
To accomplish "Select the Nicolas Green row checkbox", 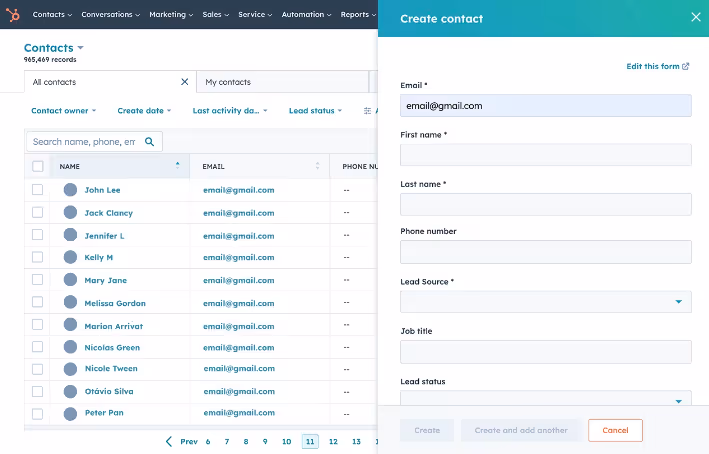I will (38, 347).
